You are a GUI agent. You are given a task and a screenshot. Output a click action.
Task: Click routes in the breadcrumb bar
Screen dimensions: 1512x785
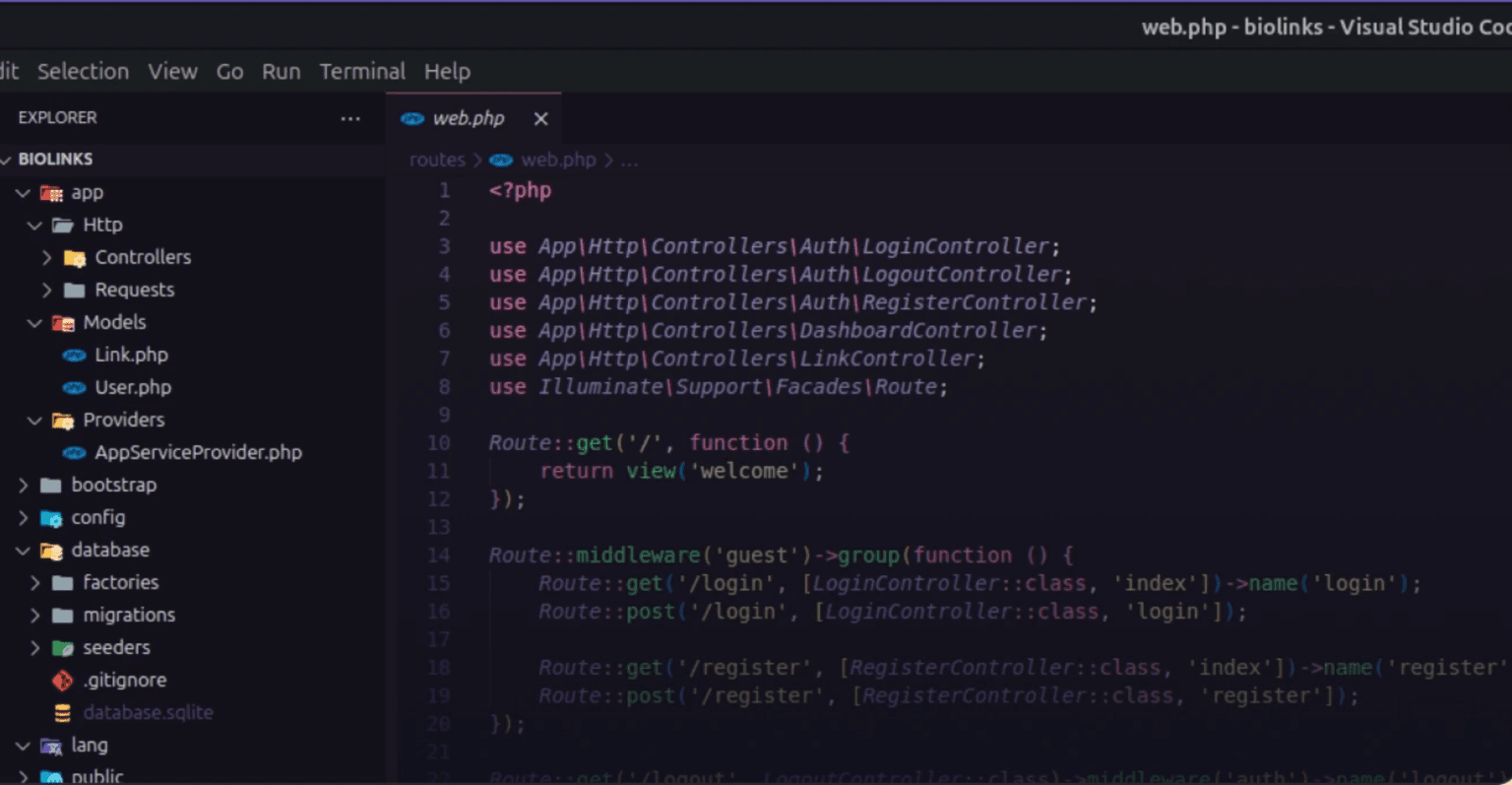[x=436, y=160]
